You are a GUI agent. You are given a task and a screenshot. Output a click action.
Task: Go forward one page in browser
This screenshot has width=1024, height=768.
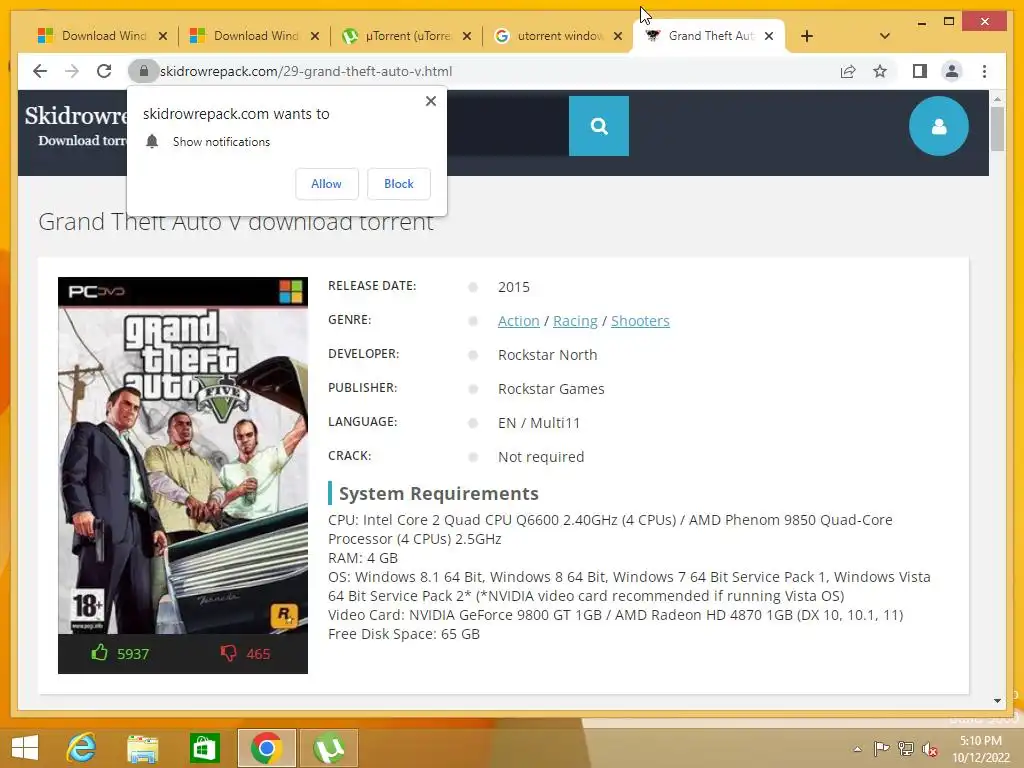[72, 71]
